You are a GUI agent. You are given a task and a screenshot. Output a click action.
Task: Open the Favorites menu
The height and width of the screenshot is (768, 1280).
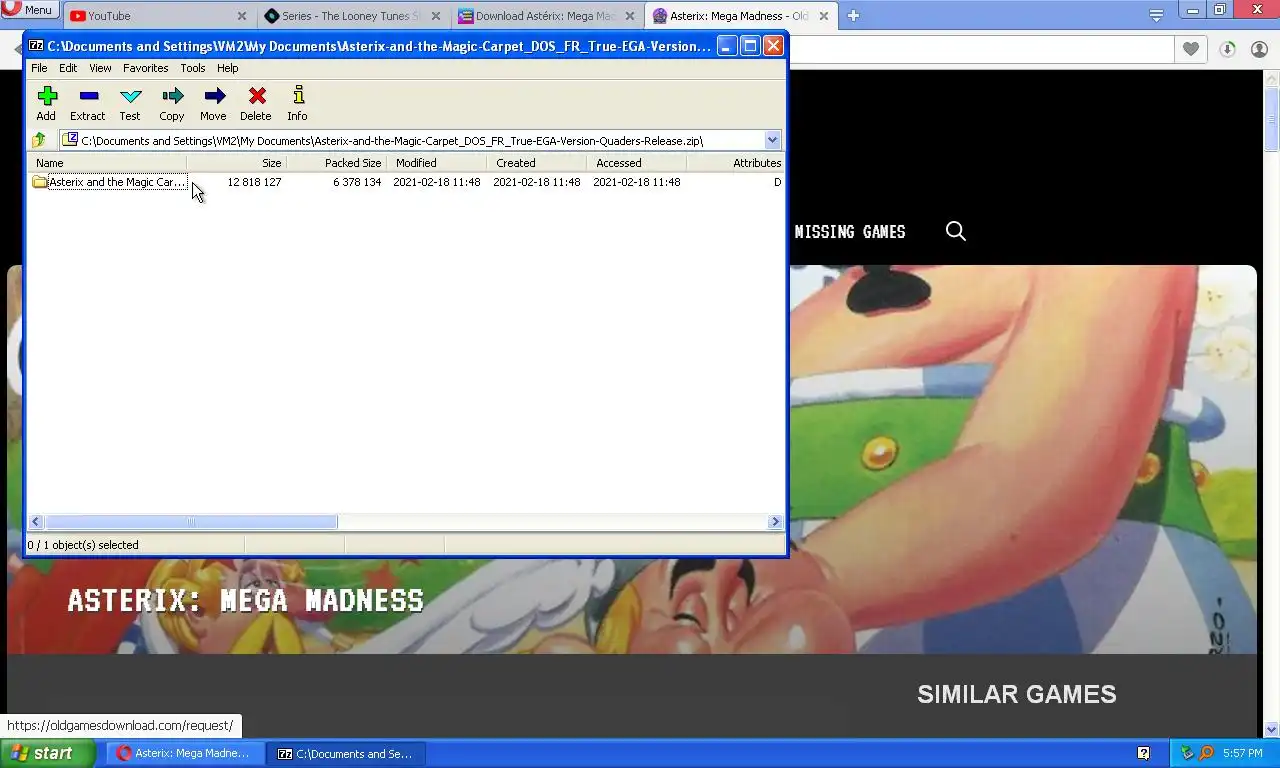point(146,68)
